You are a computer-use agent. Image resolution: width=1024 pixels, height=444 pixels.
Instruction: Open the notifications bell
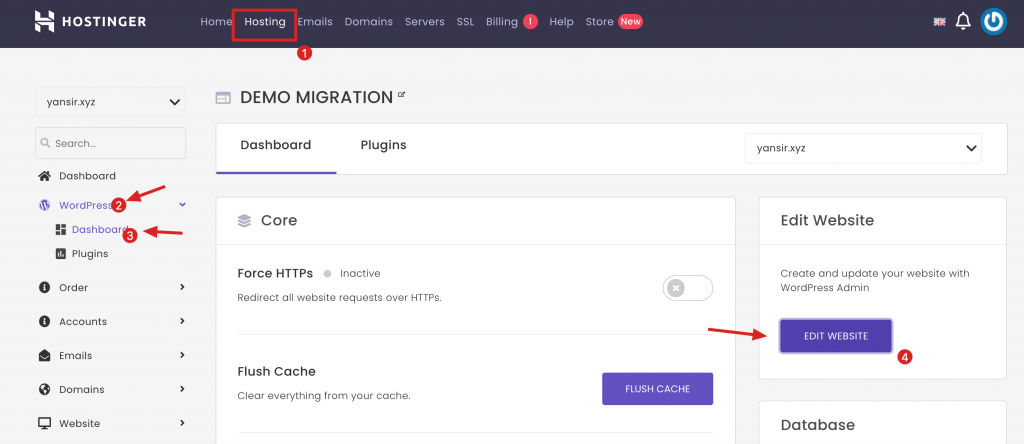click(x=963, y=21)
